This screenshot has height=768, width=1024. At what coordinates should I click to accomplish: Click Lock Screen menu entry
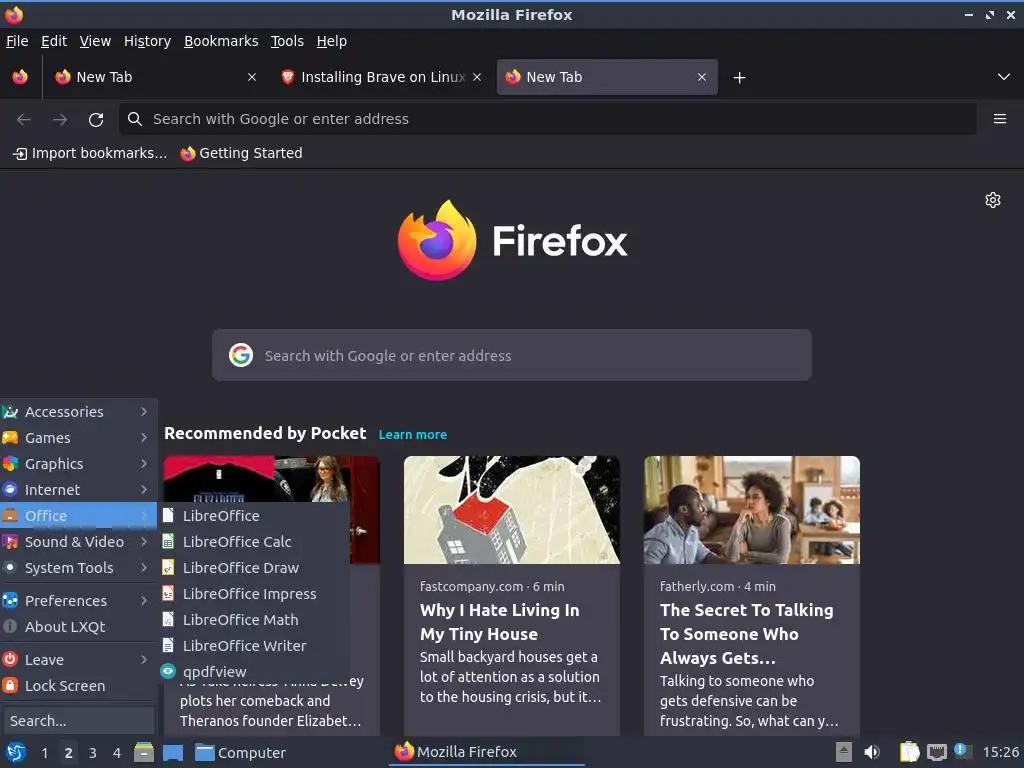click(78, 686)
